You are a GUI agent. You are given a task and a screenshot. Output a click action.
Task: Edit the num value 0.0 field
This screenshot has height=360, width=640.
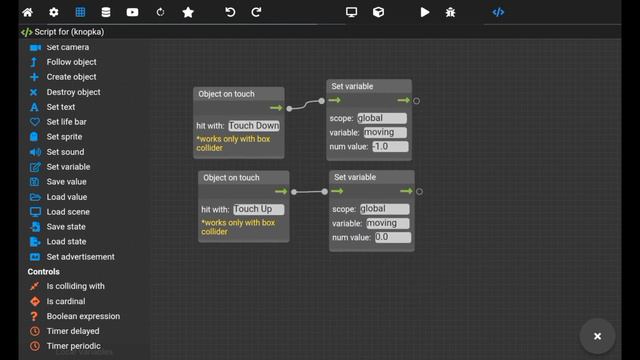pos(393,237)
